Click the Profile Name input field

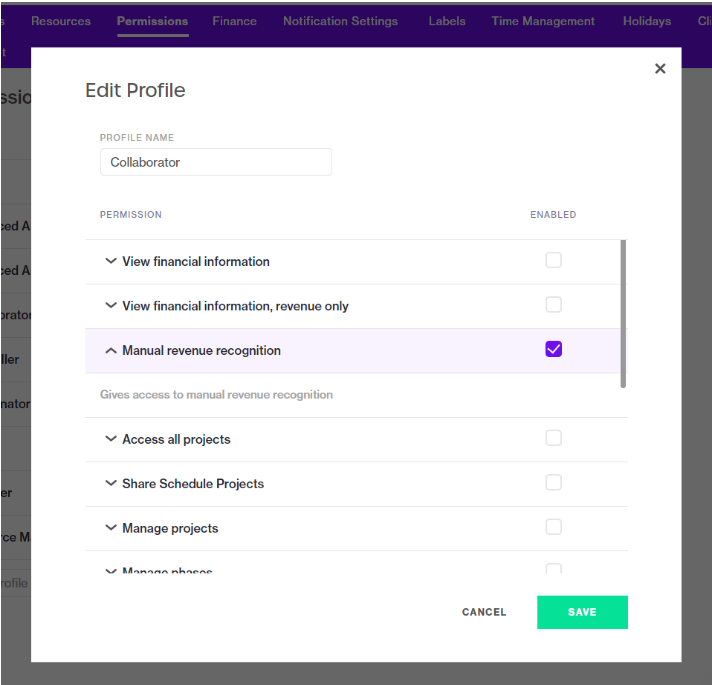tap(216, 162)
